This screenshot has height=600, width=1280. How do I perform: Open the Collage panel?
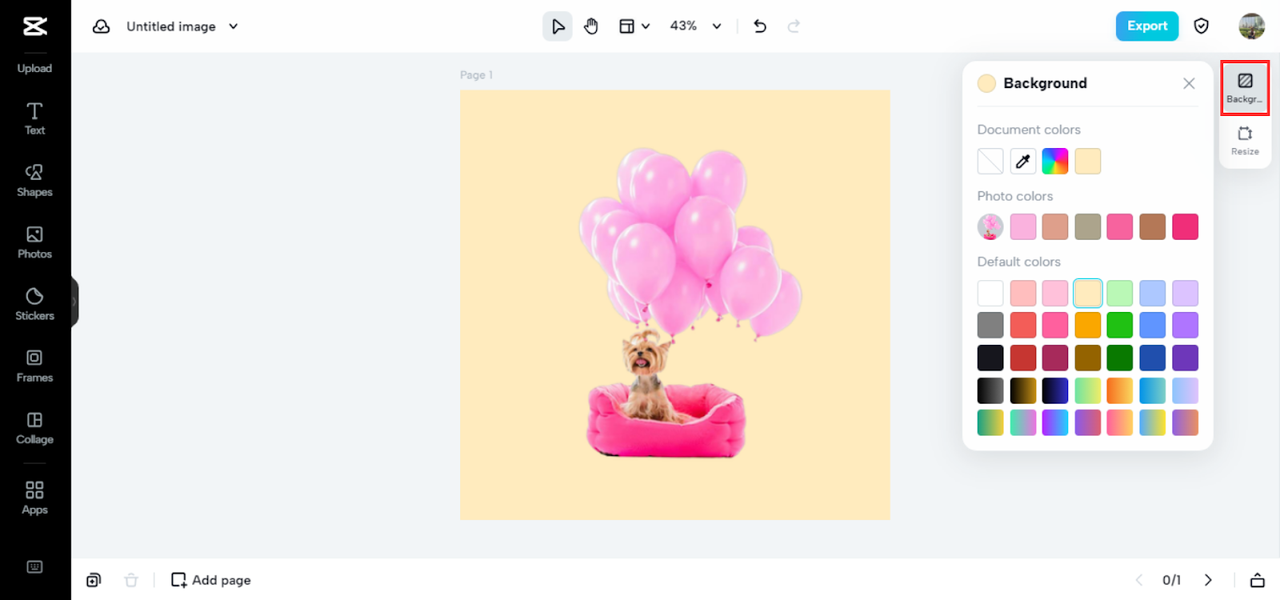coord(35,428)
